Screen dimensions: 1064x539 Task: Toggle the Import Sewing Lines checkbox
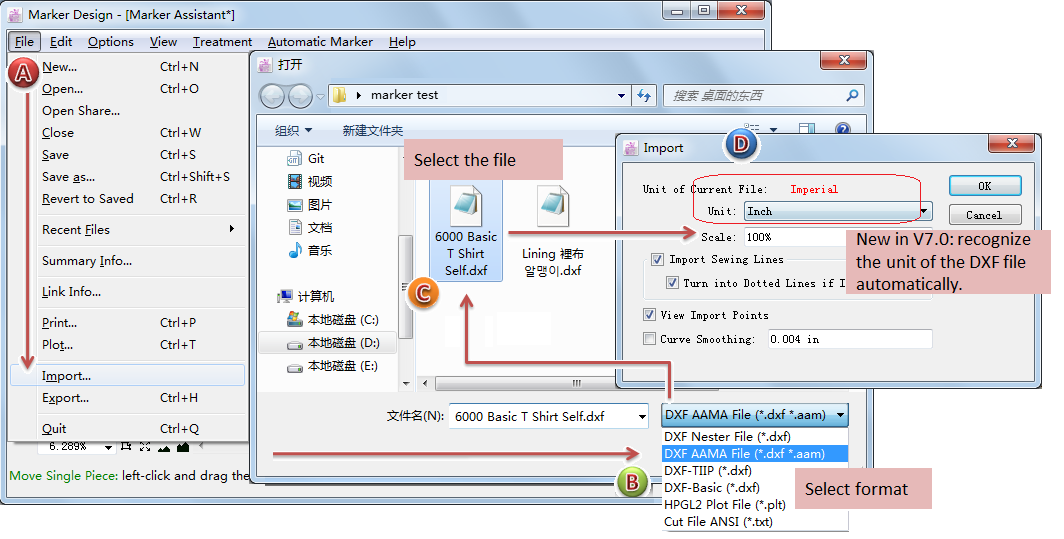[657, 260]
